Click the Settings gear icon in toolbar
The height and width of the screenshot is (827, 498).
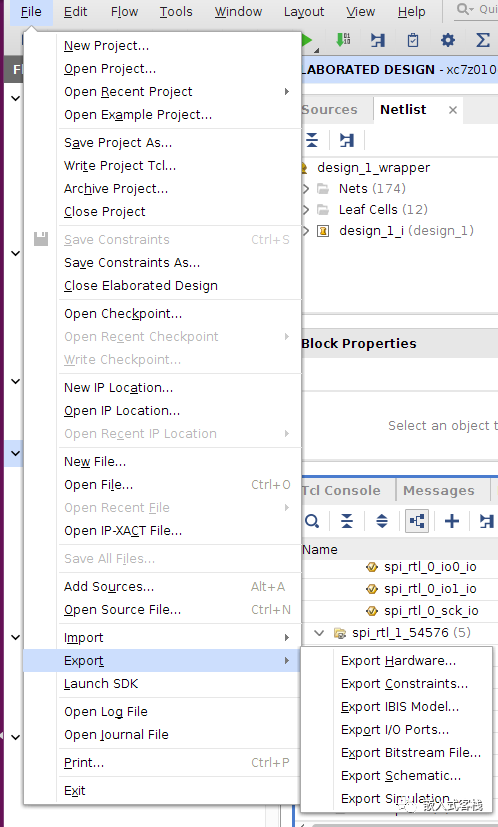coord(447,40)
